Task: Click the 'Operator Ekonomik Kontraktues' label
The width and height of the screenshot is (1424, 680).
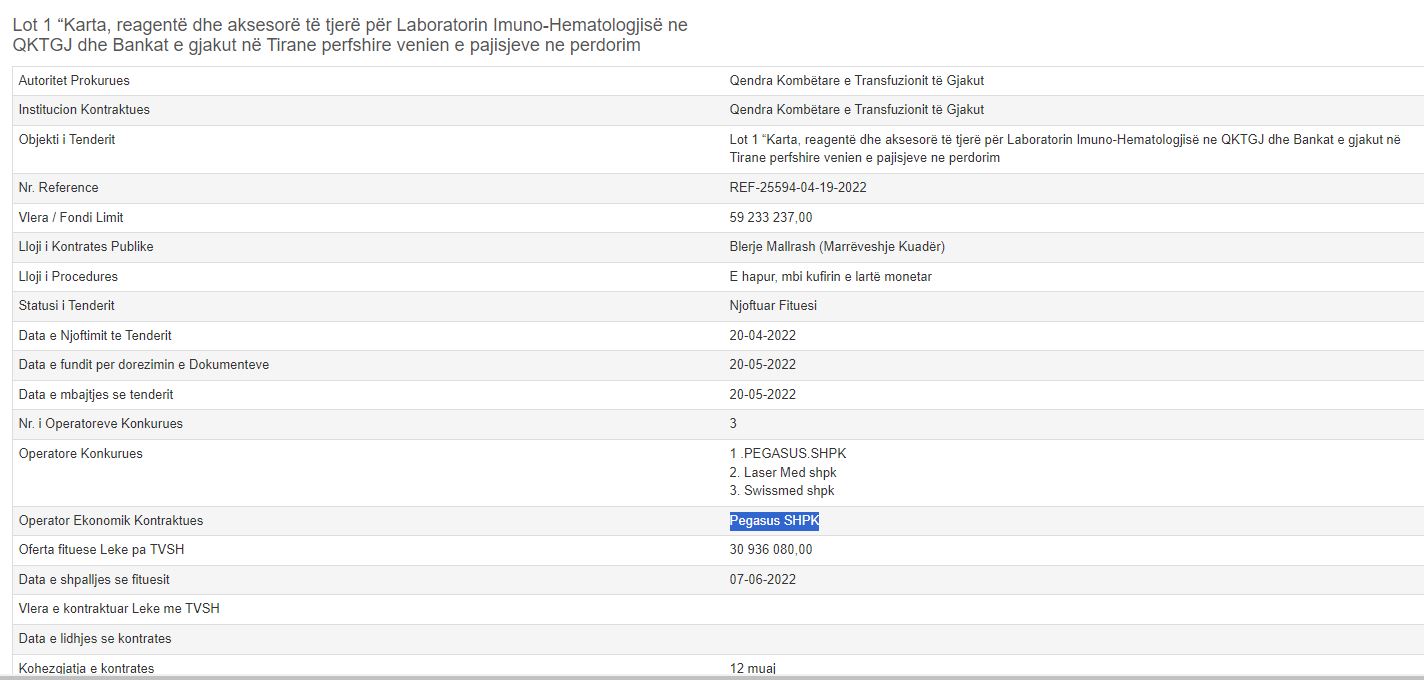Action: [x=111, y=521]
